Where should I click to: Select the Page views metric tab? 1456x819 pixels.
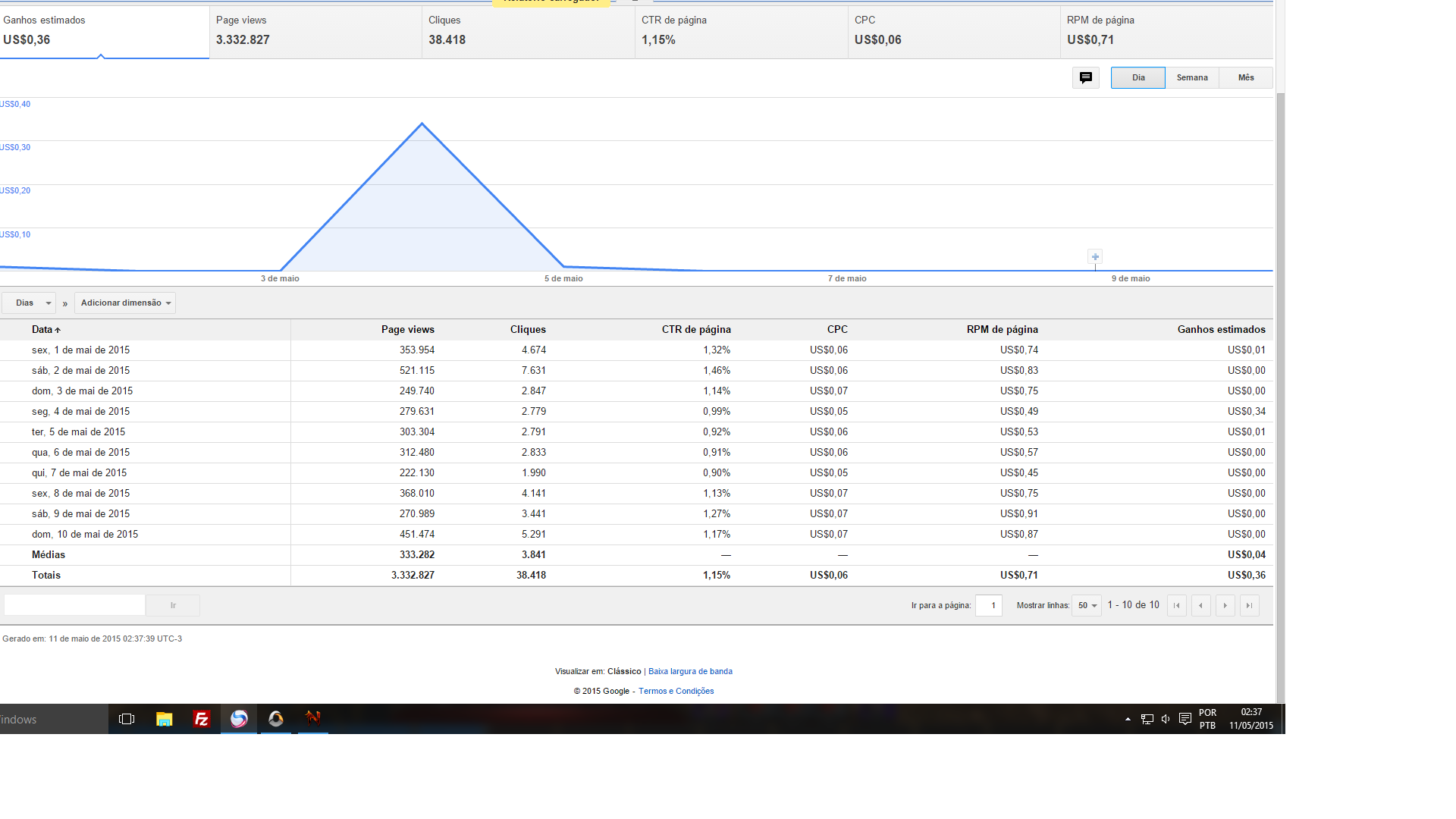(x=315, y=31)
